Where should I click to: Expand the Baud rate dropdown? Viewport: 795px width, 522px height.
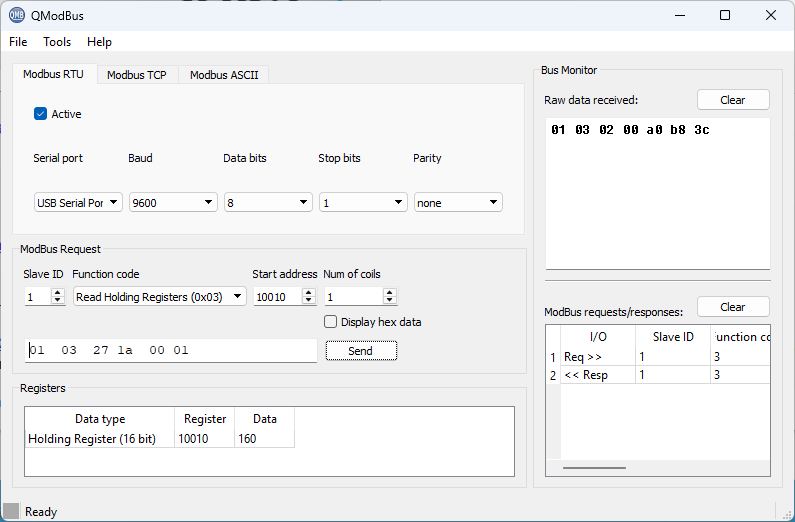click(x=173, y=202)
